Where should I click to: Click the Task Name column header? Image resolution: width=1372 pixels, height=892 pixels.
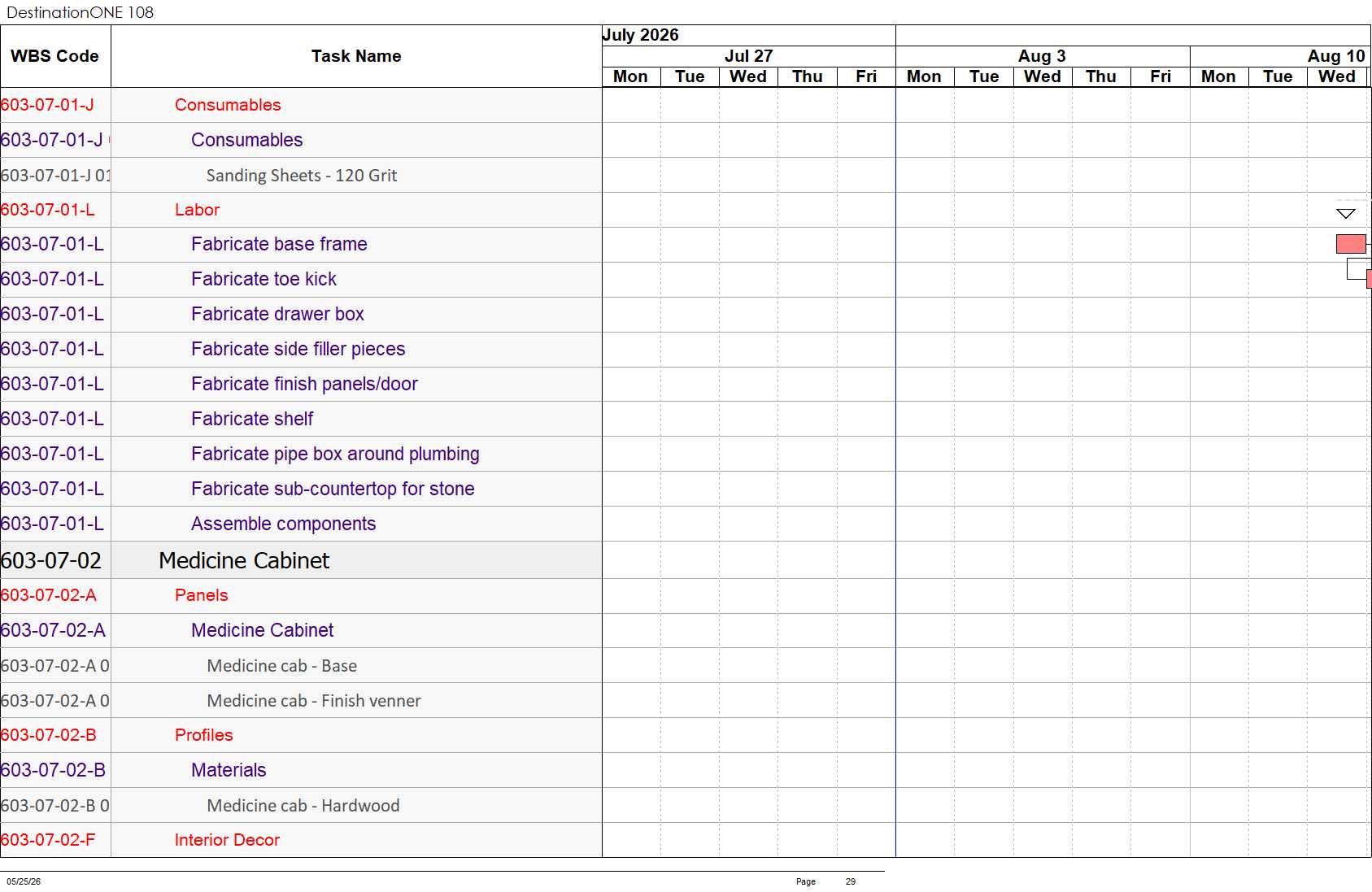pos(356,56)
